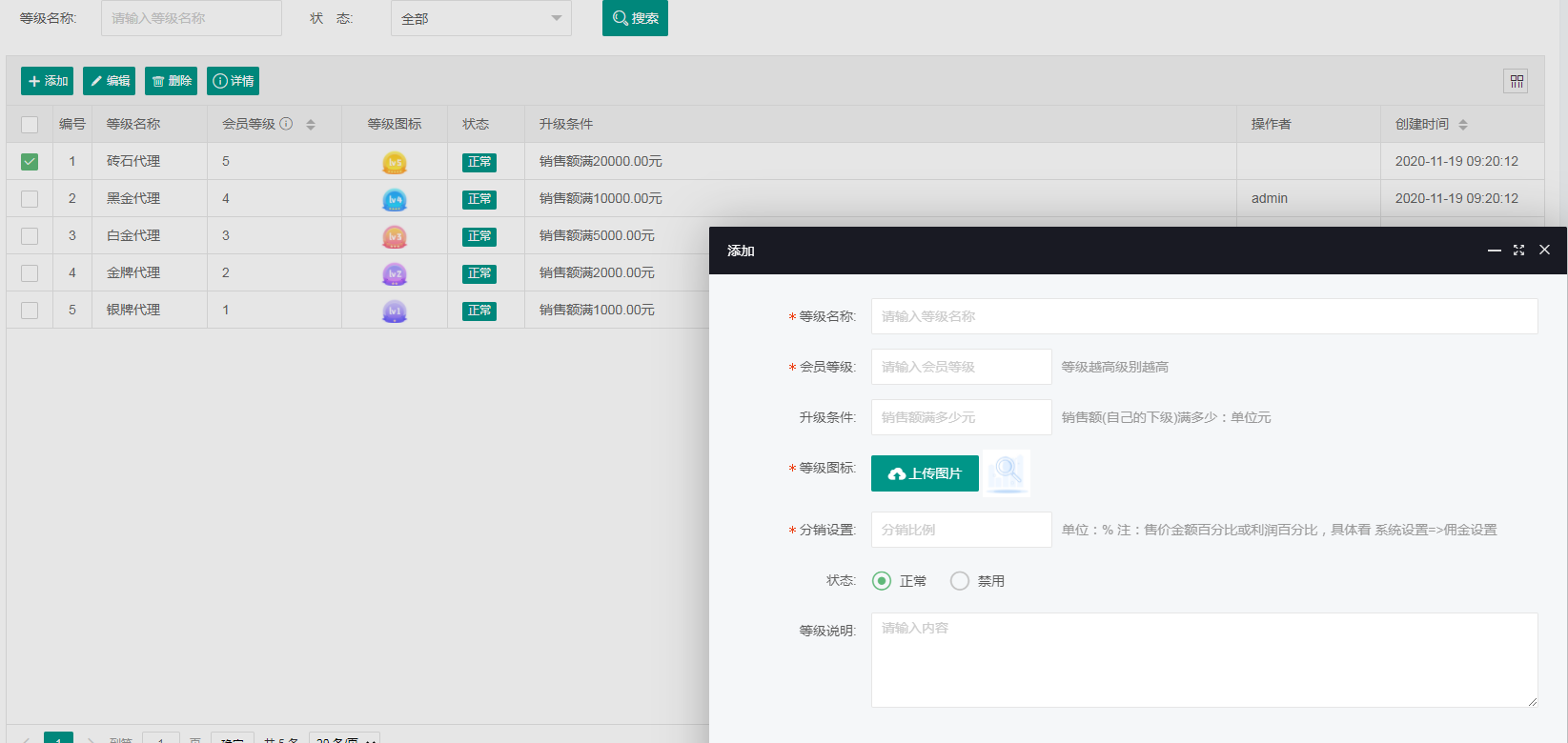Check the checkbox for row 白金代理
The width and height of the screenshot is (1568, 743).
(30, 236)
